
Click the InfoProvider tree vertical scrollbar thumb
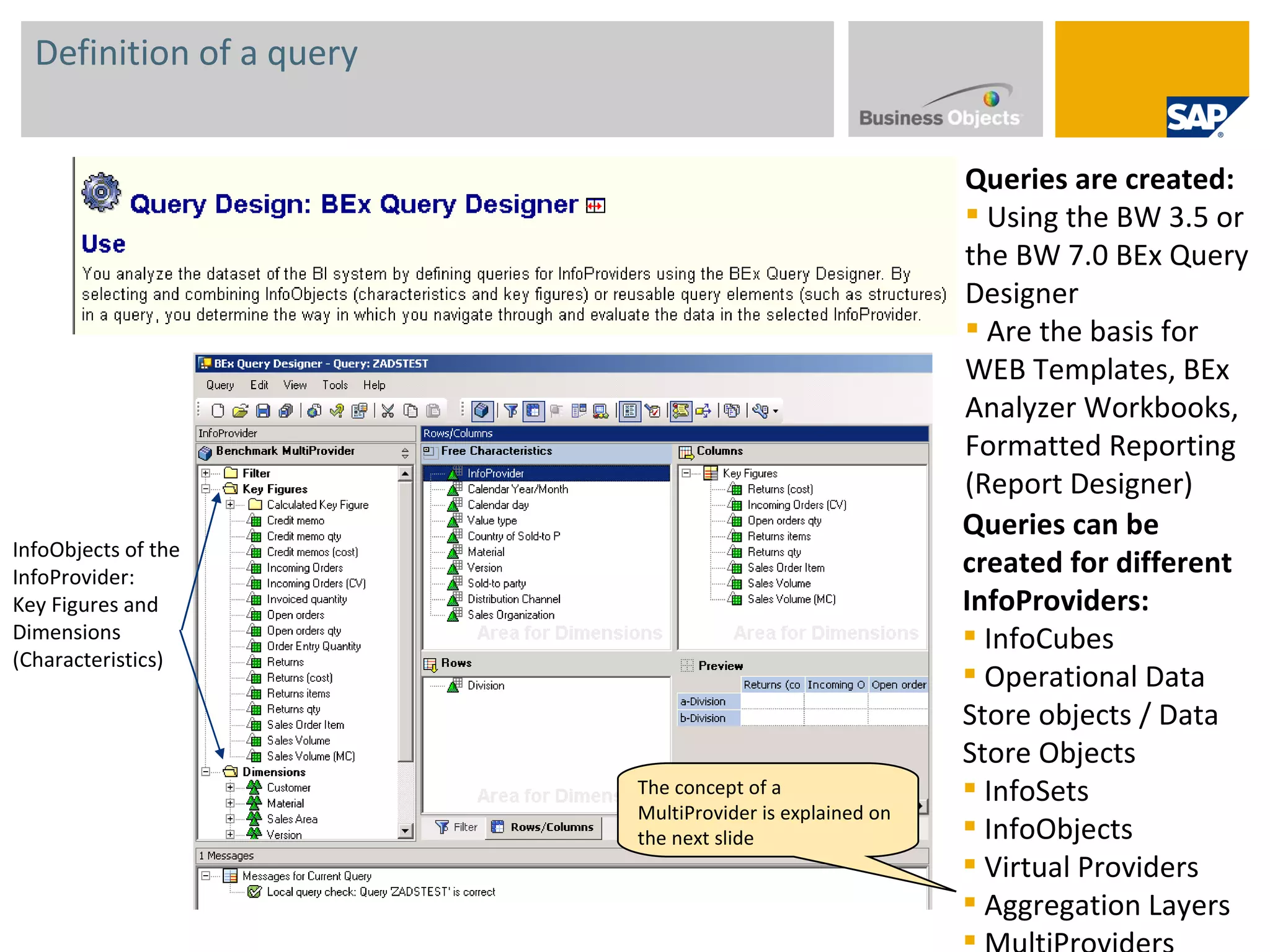[x=405, y=621]
